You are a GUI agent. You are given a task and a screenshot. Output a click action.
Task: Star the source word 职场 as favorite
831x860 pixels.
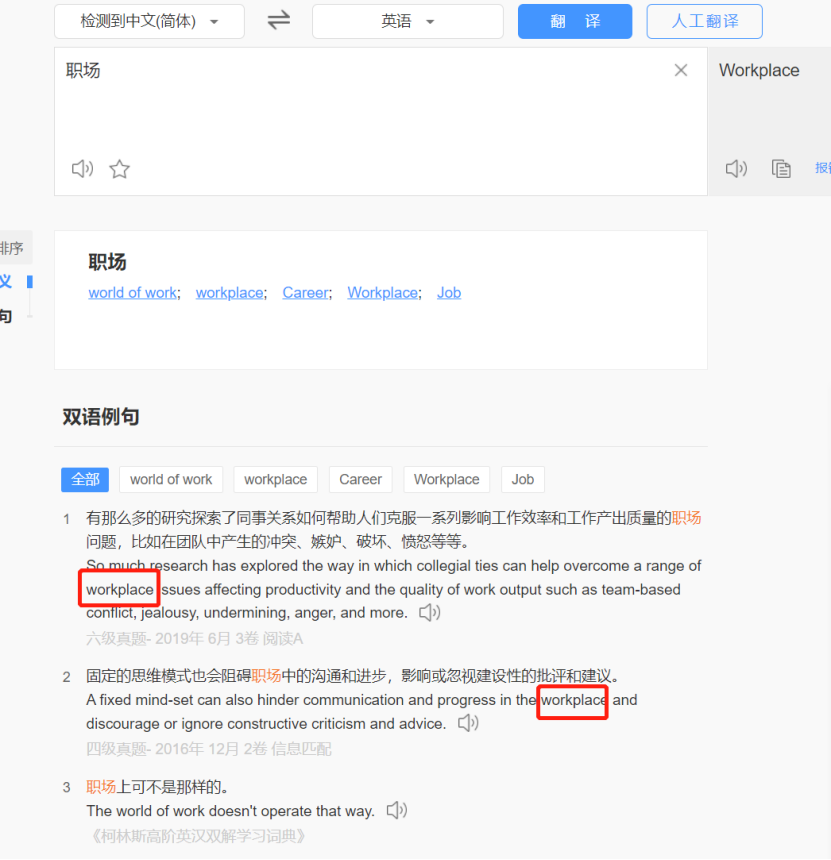click(x=119, y=169)
